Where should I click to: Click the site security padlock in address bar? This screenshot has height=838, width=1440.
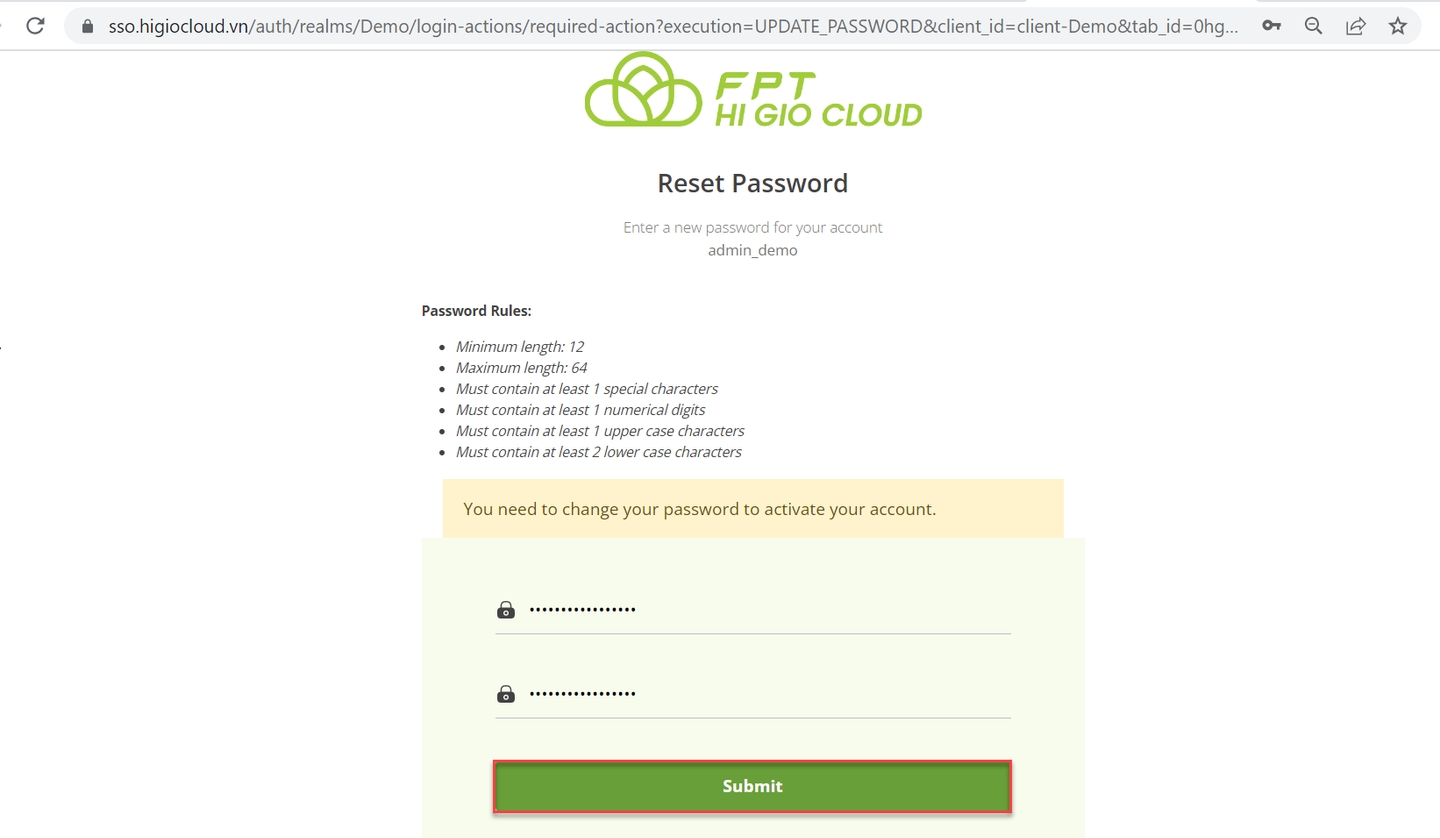pos(88,27)
